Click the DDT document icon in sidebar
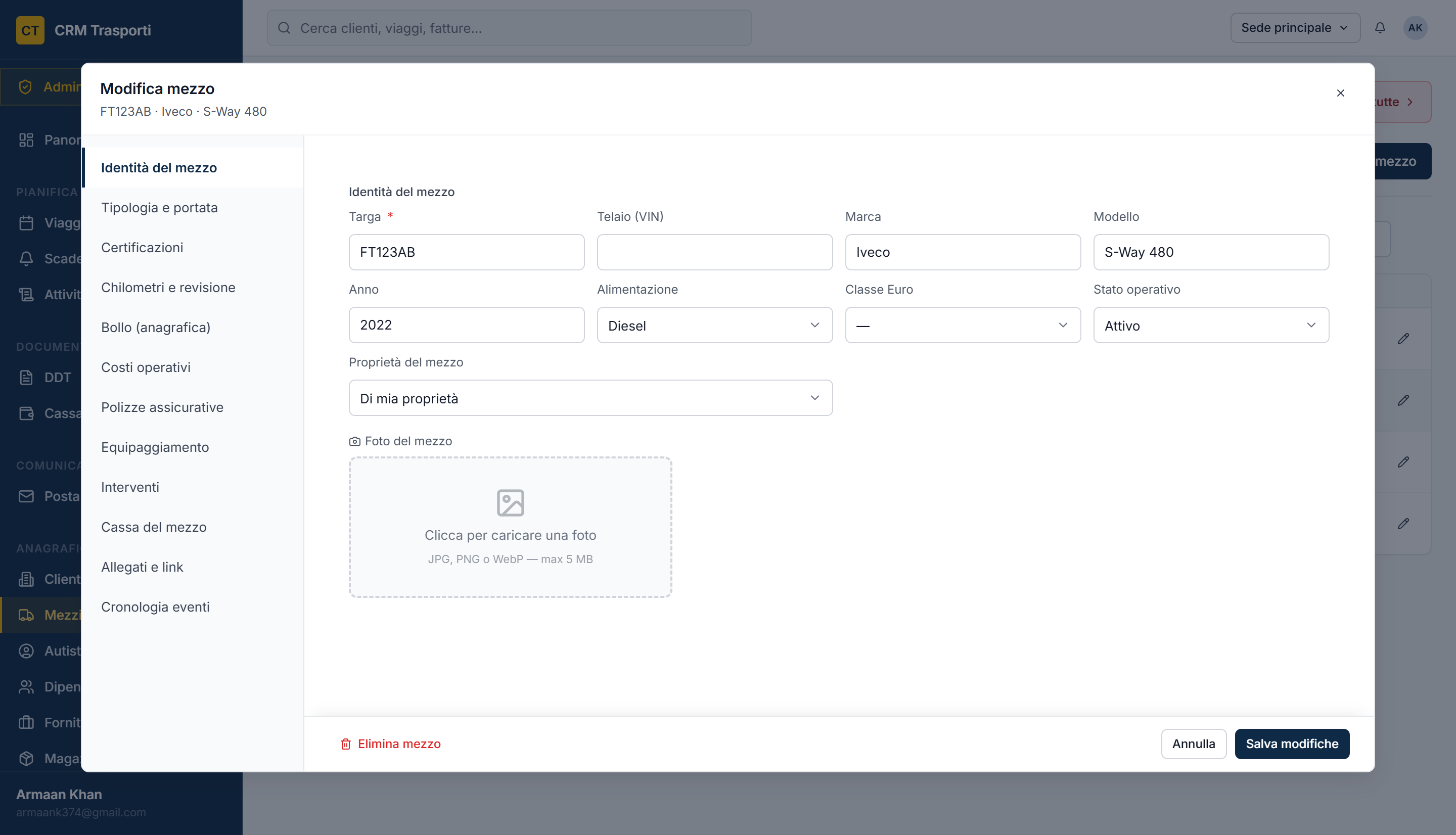The image size is (1456, 835). pos(26,378)
